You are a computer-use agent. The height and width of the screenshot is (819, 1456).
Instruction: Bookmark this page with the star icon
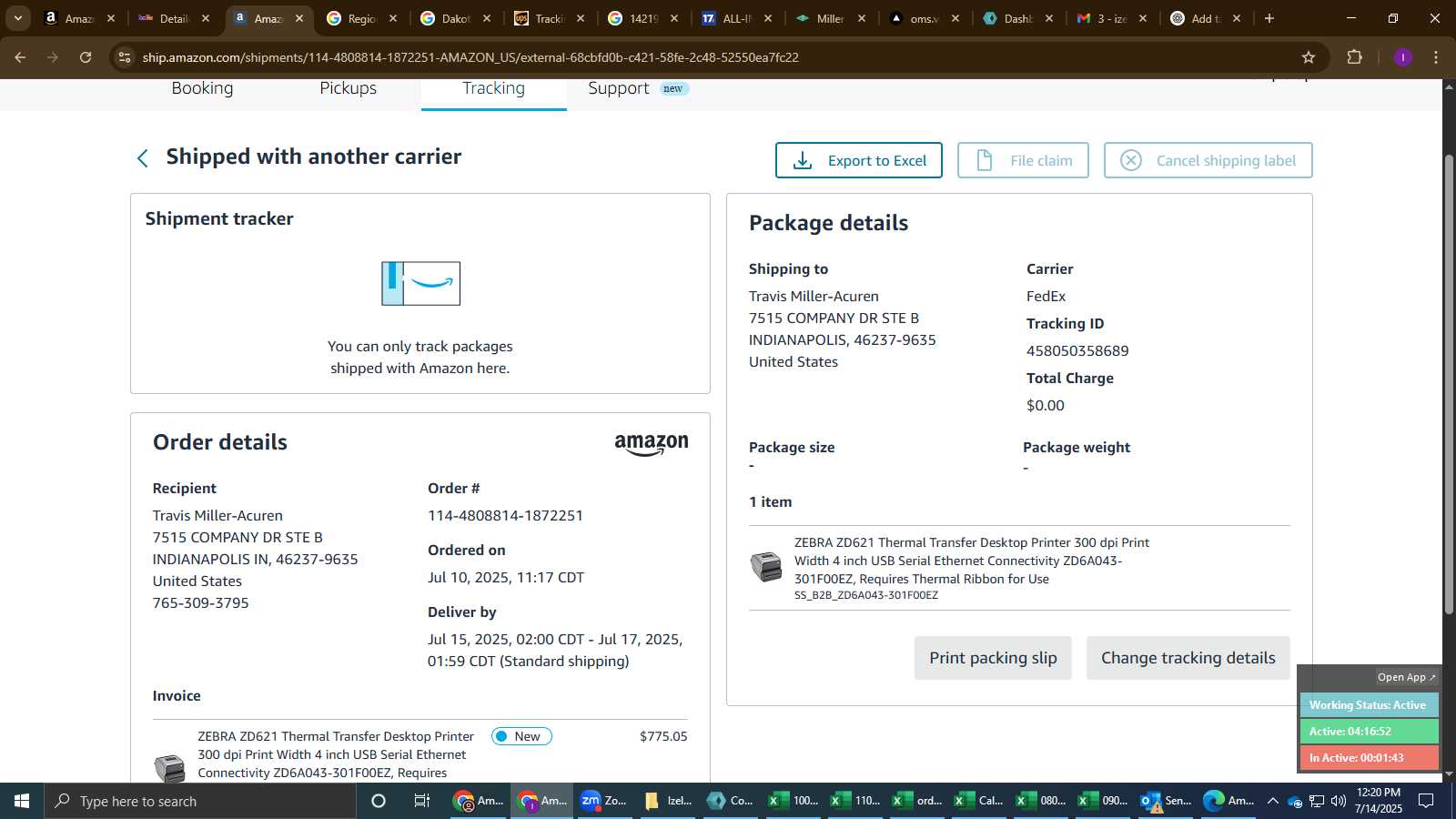[1309, 57]
